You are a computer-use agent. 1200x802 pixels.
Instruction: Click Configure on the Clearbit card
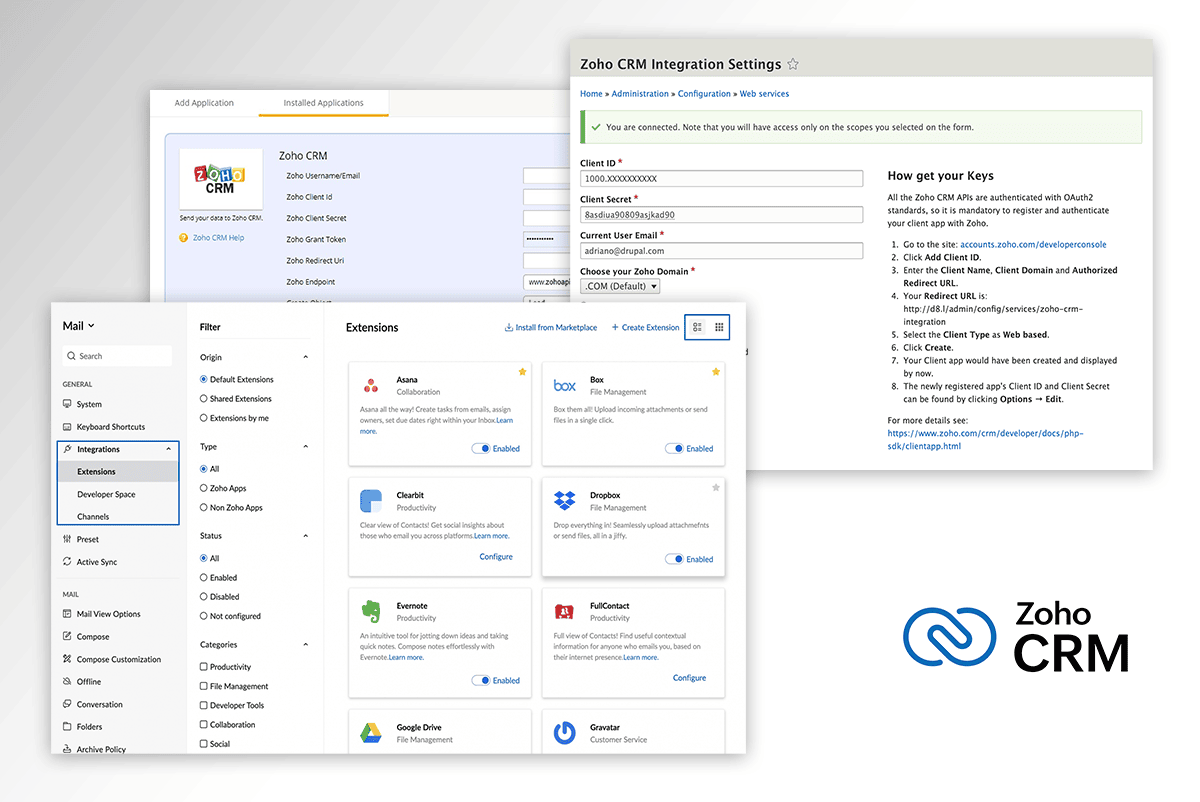(496, 556)
